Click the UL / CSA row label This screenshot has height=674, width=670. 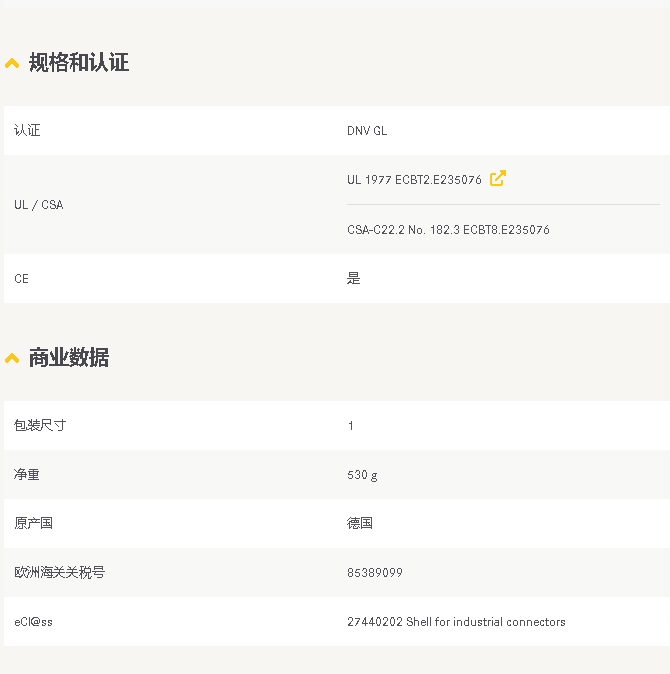pyautogui.click(x=39, y=205)
